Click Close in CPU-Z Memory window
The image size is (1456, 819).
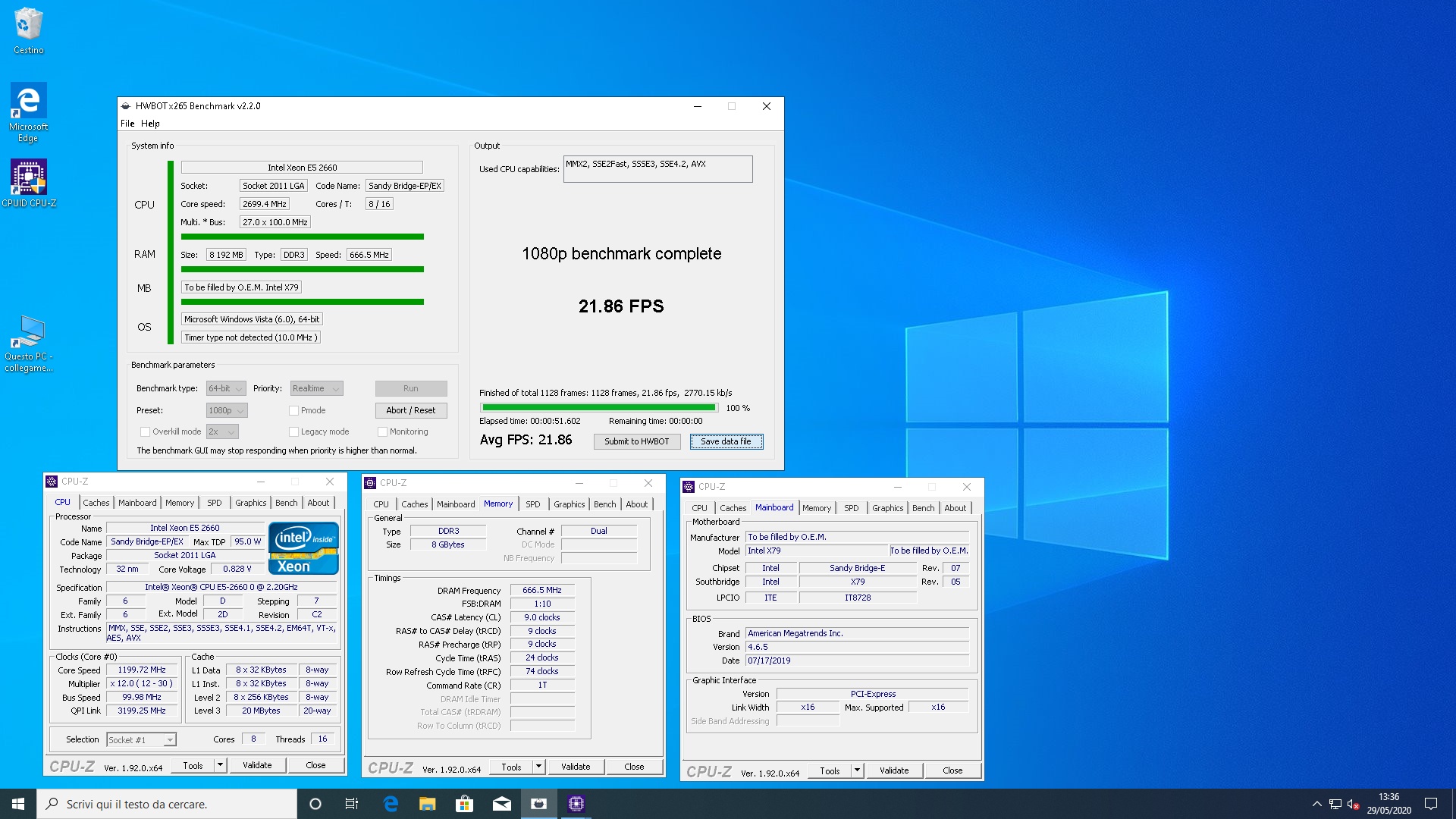point(634,767)
